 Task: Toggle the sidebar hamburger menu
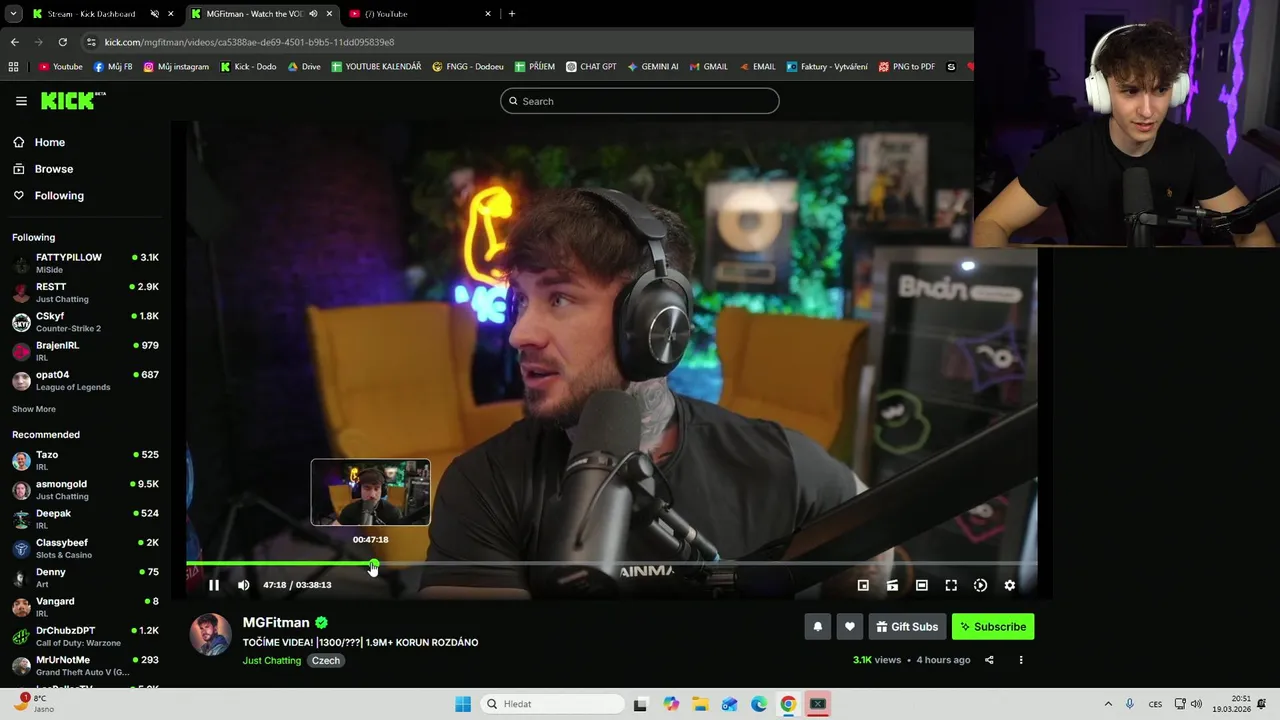(x=21, y=101)
